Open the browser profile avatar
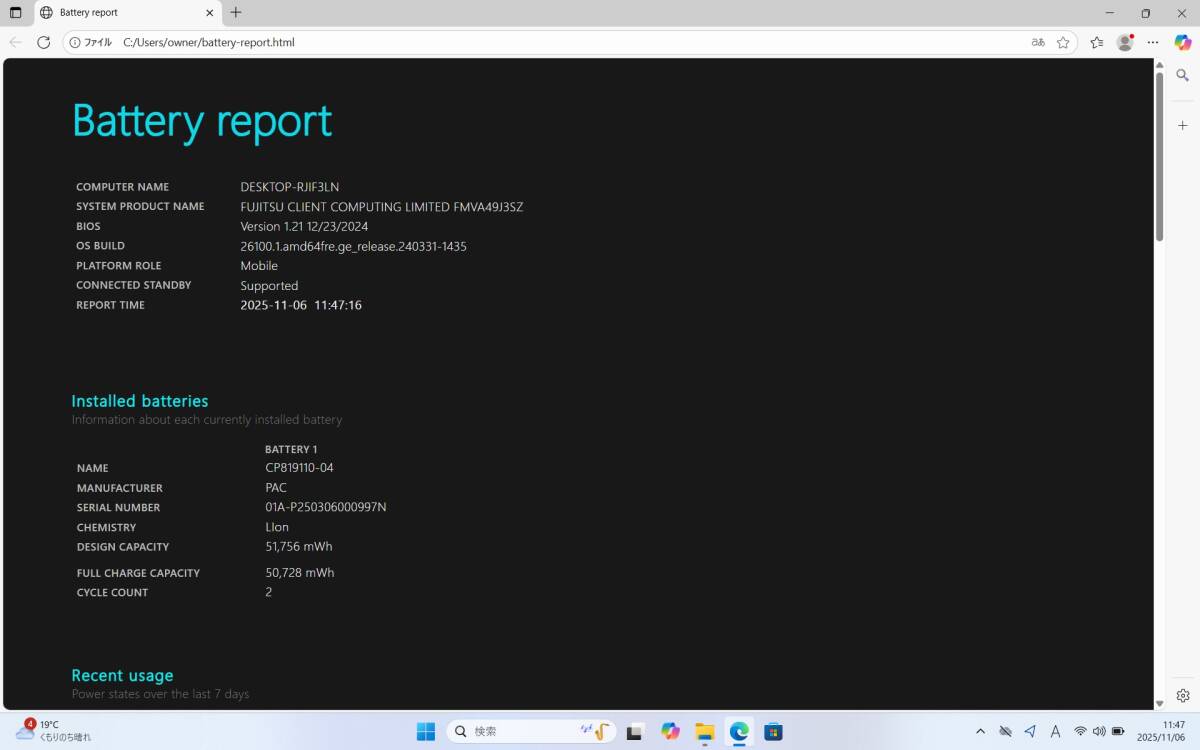This screenshot has height=750, width=1200. click(x=1125, y=42)
